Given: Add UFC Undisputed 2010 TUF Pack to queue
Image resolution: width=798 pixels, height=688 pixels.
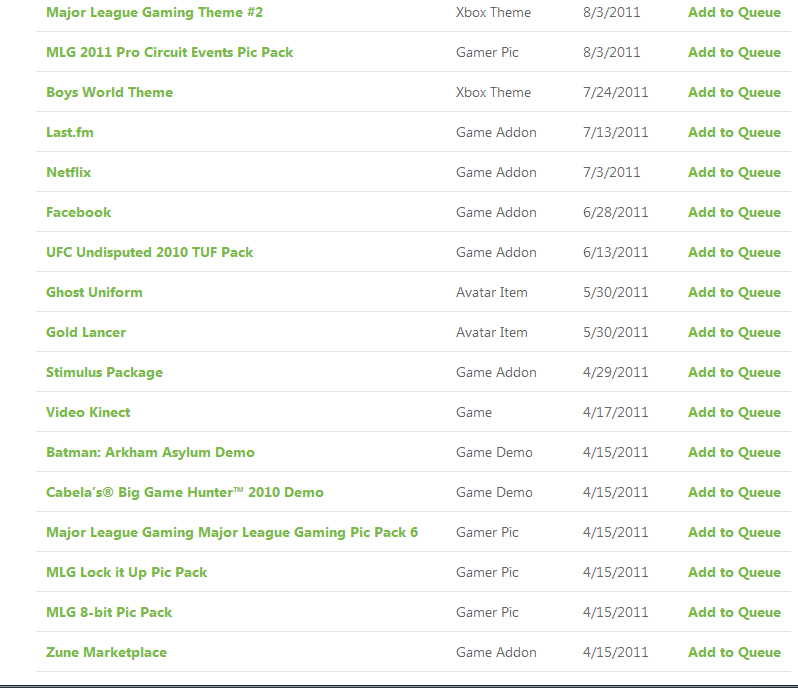Looking at the screenshot, I should coord(734,252).
